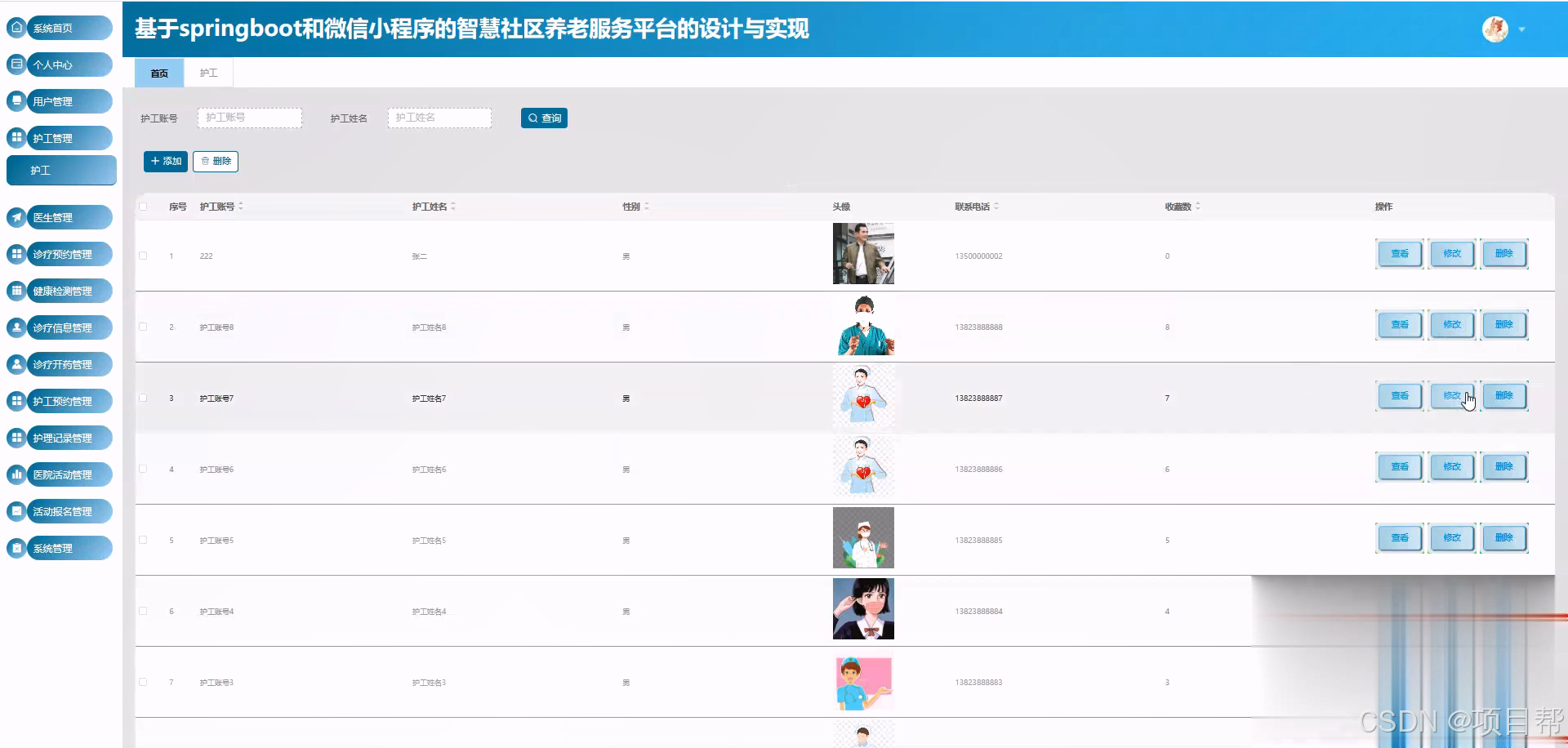Click the 医院活动管理 chart icon

click(x=16, y=474)
